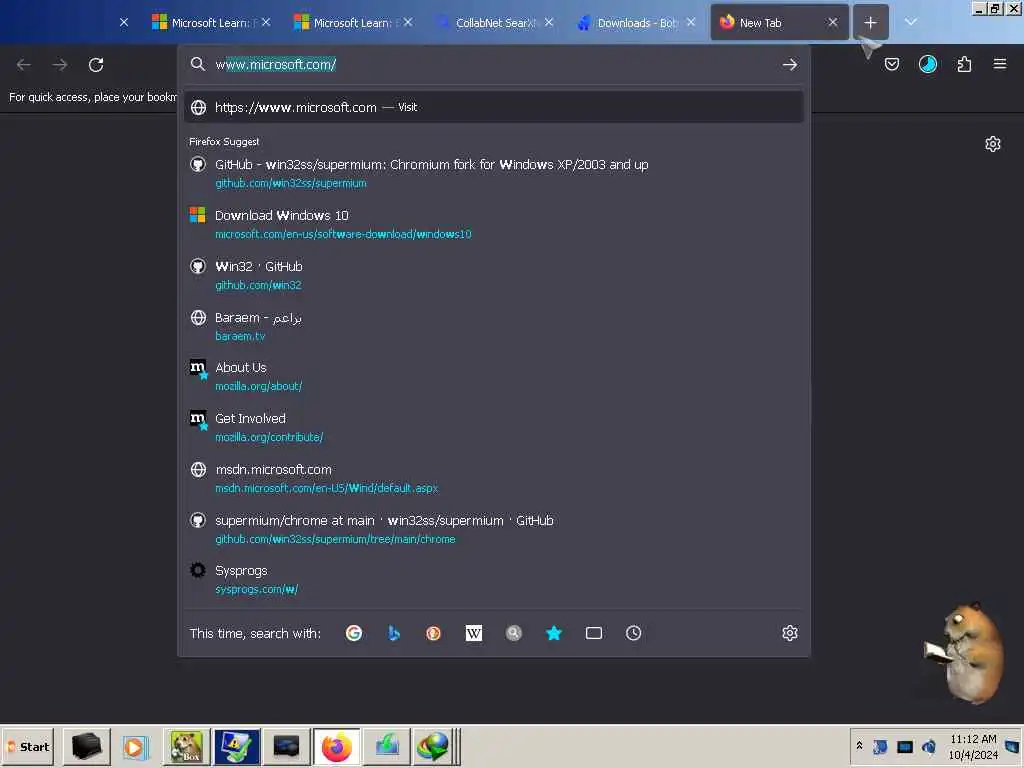Image resolution: width=1024 pixels, height=768 pixels.
Task: Open the hamburger application menu
Action: tap(1000, 64)
